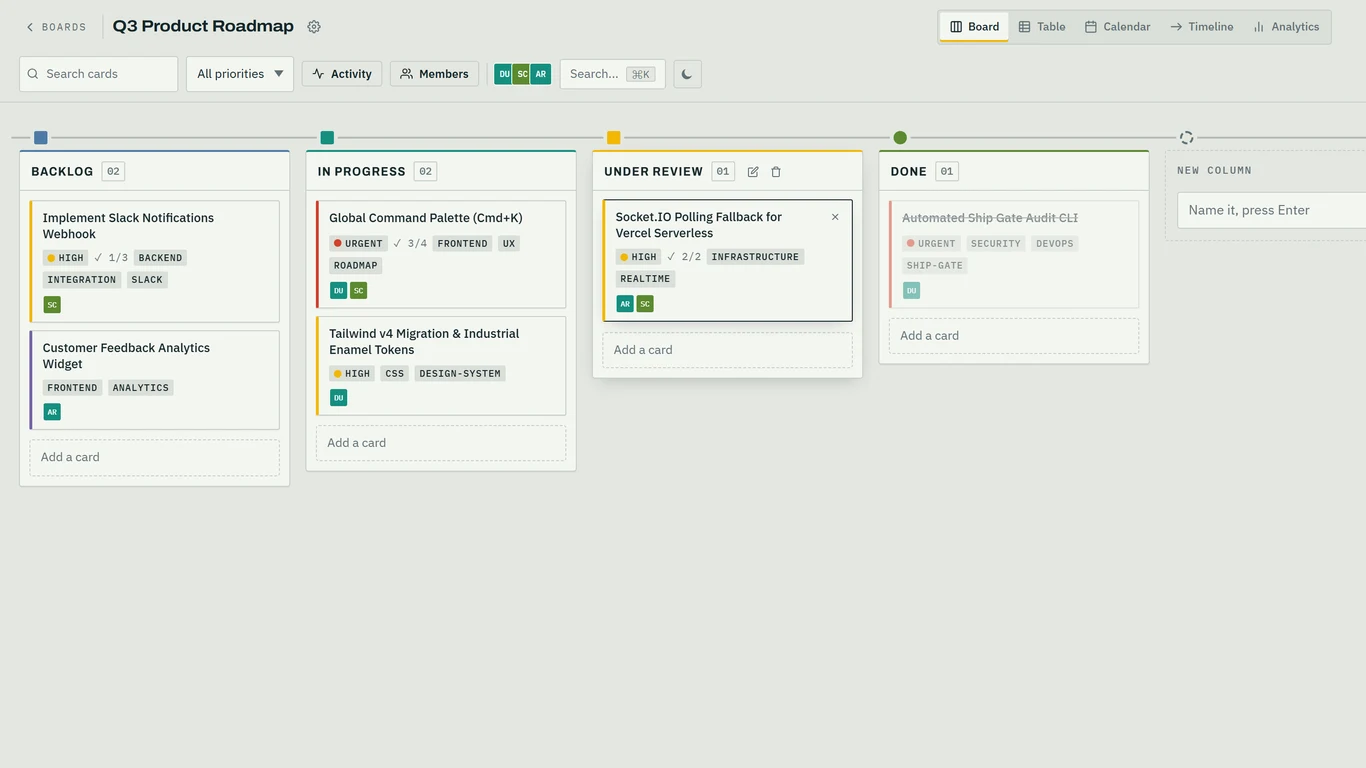Add a card to Under Review column
This screenshot has width=1366, height=768.
(x=728, y=350)
